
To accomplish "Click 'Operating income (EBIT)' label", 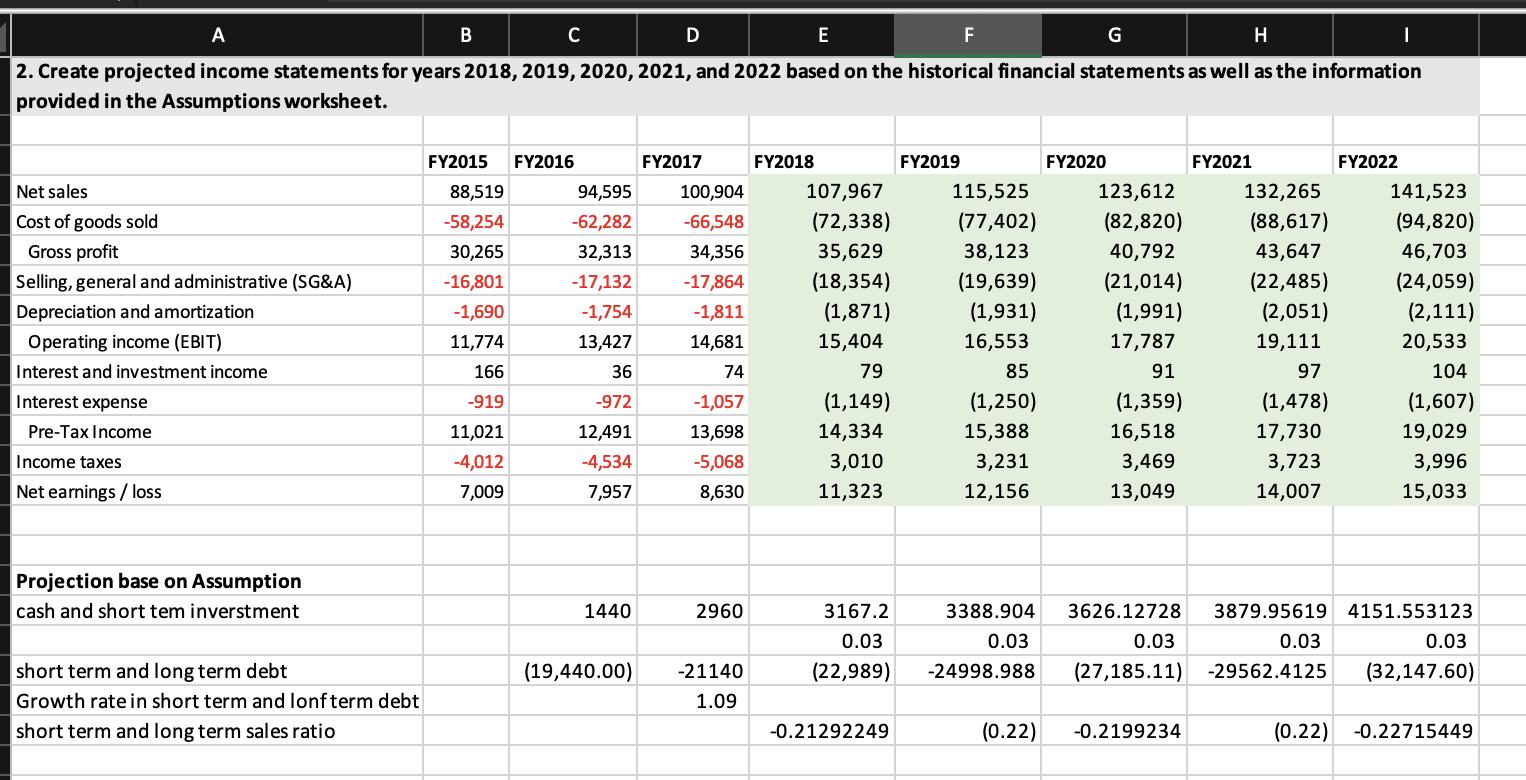I will coord(124,341).
